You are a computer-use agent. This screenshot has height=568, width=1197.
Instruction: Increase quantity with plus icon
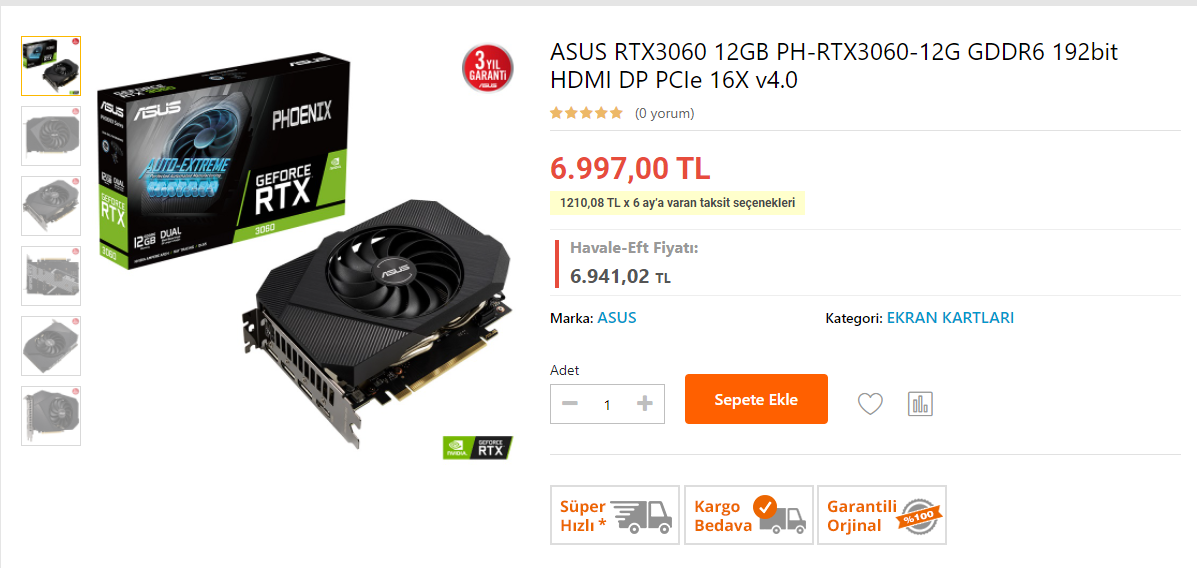pos(645,404)
